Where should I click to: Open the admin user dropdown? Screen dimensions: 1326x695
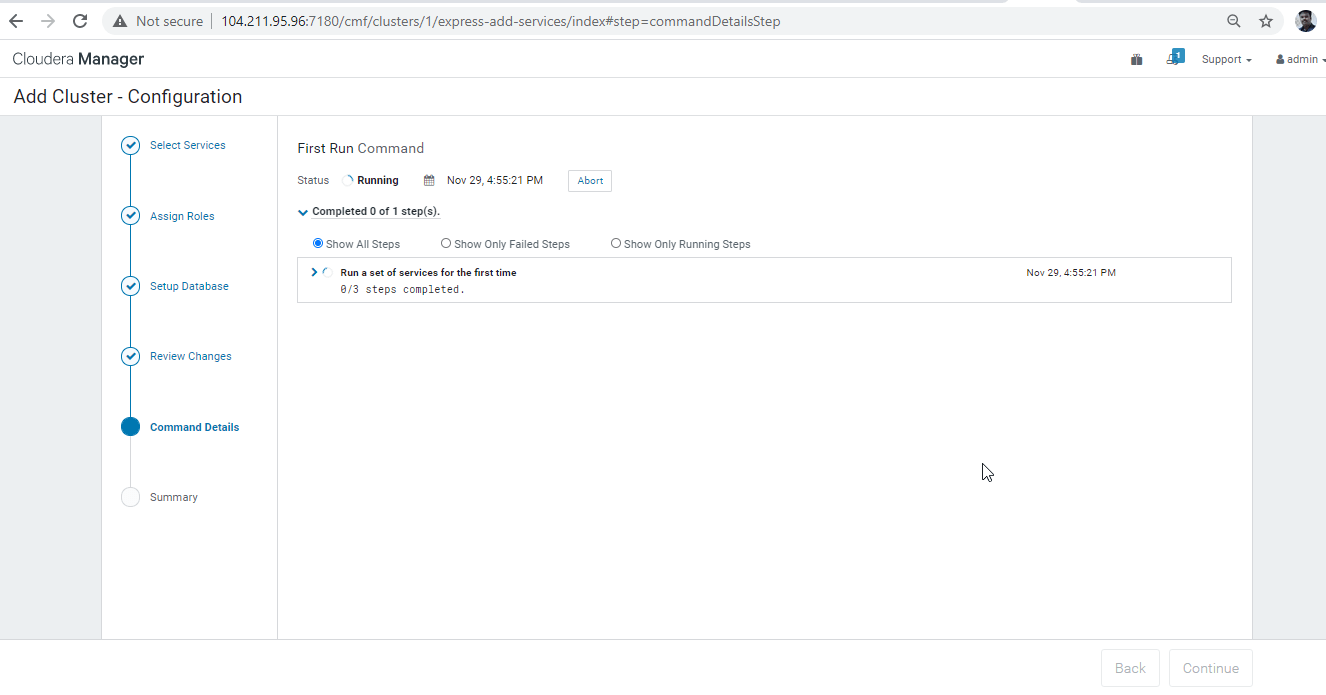[1300, 59]
